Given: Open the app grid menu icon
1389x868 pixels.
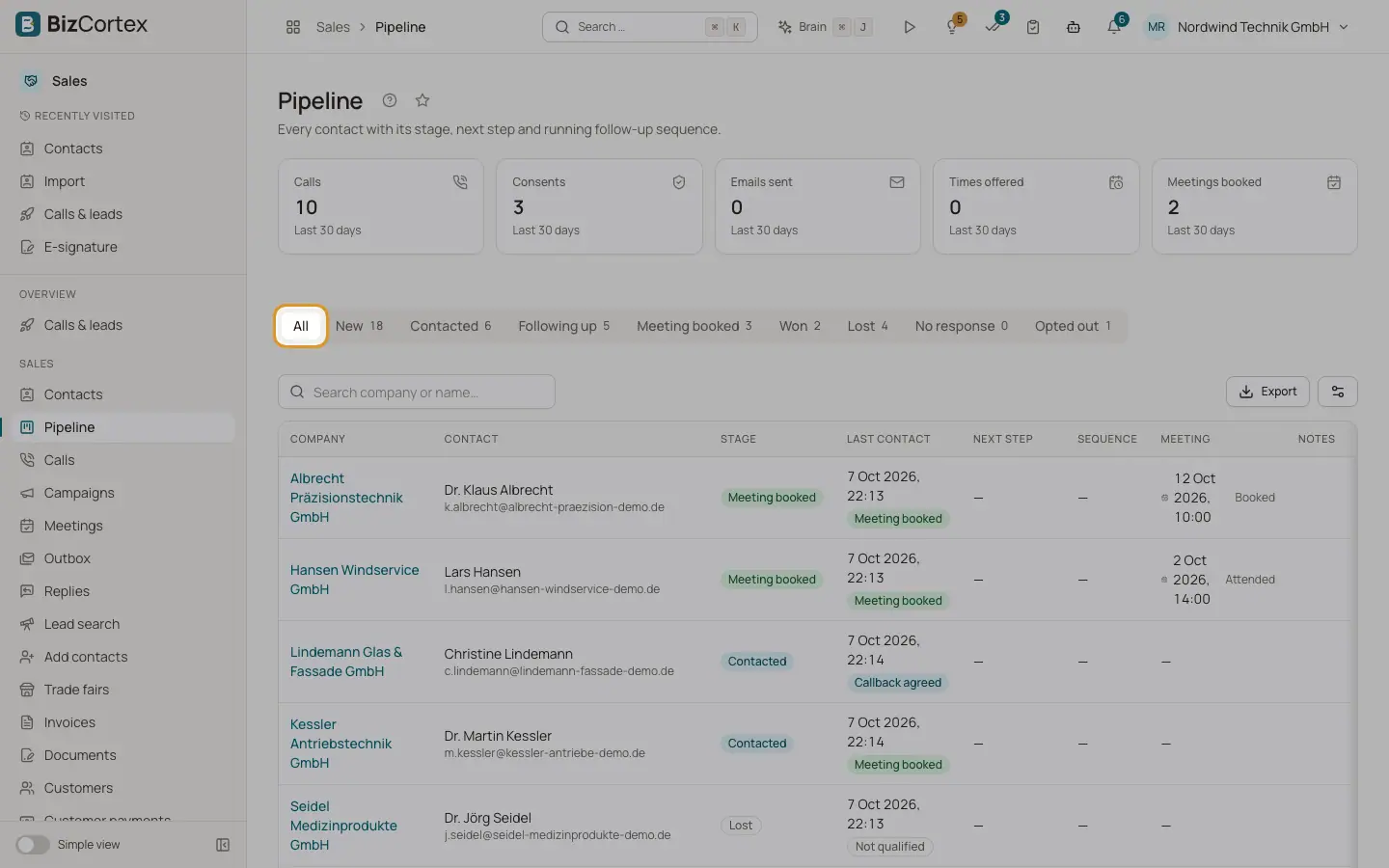Looking at the screenshot, I should click(x=293, y=27).
